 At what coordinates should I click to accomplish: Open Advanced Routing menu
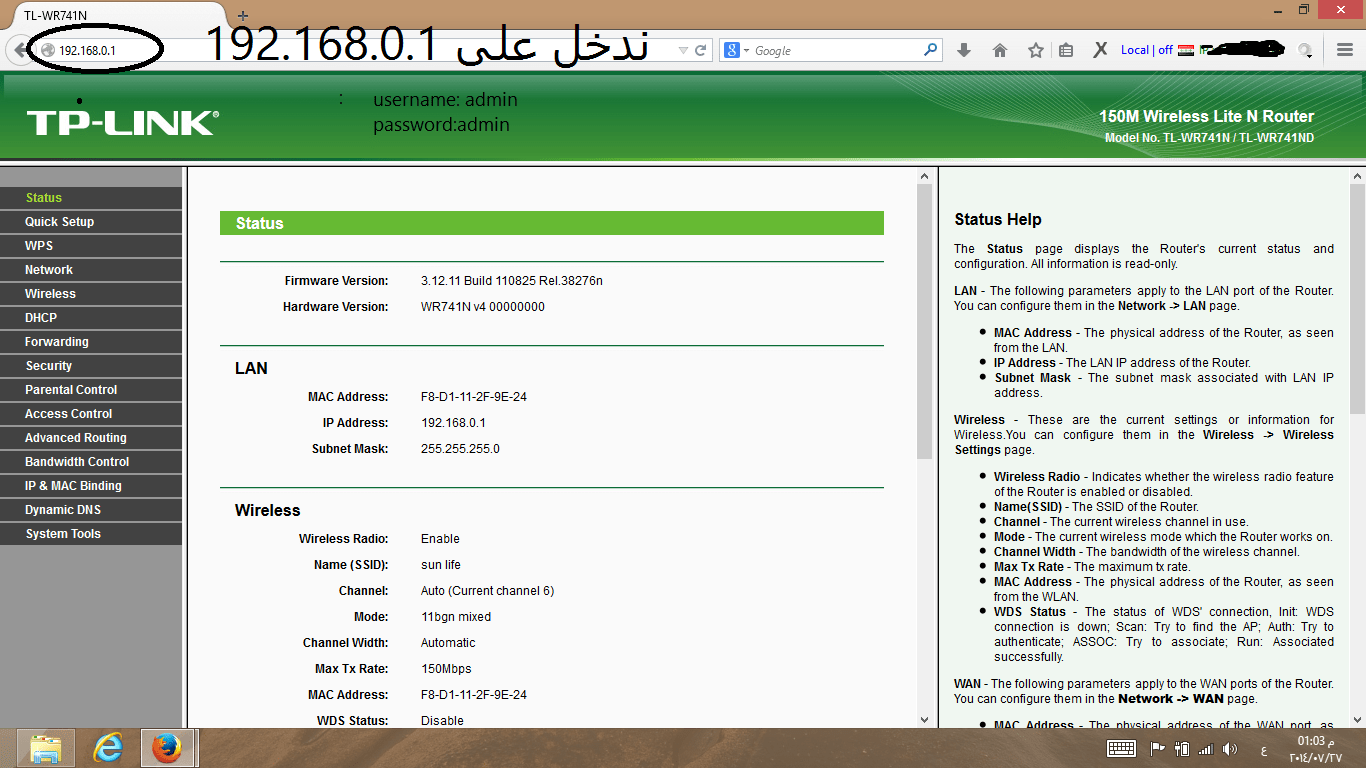pos(91,438)
